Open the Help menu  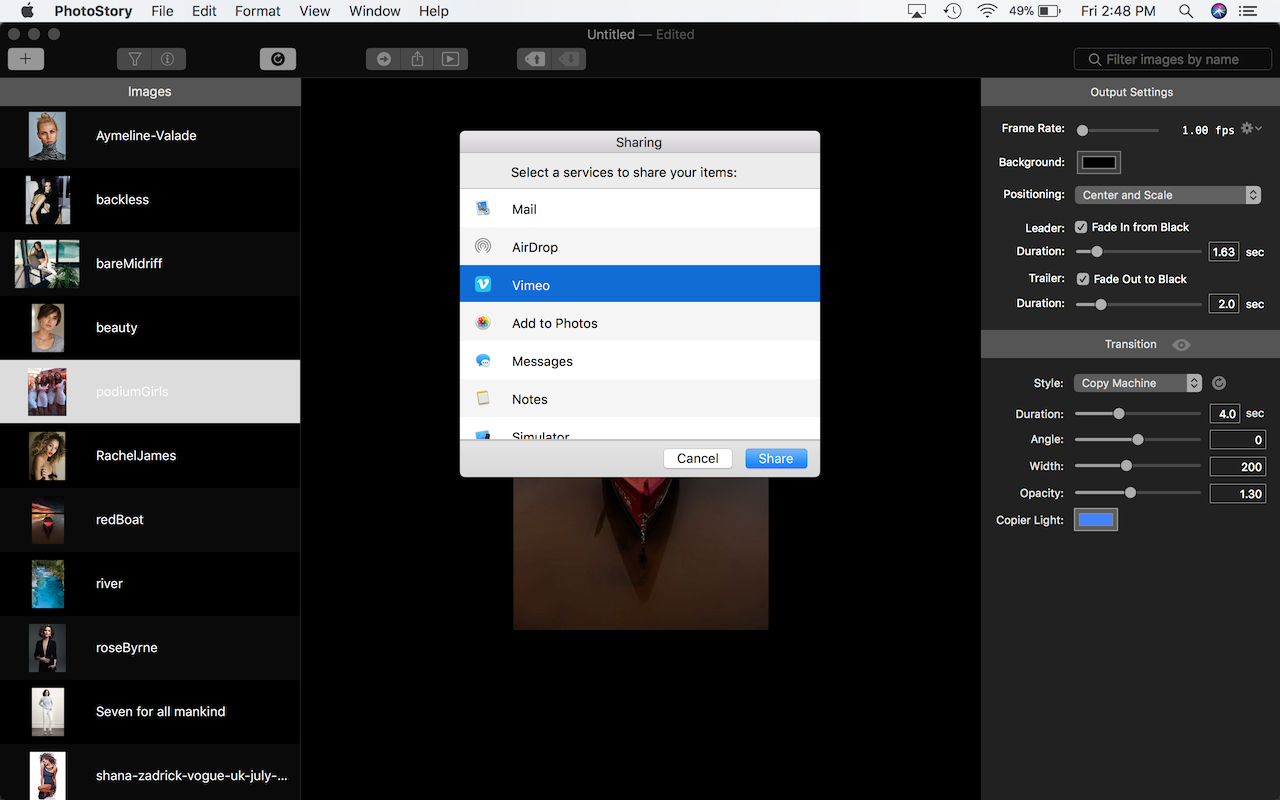pyautogui.click(x=434, y=11)
